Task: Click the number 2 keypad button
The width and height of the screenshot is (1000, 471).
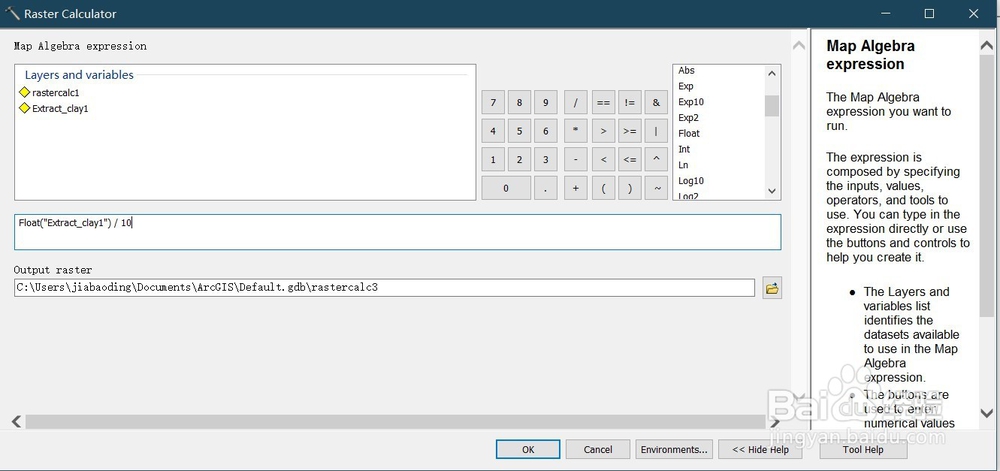Action: pyautogui.click(x=519, y=160)
